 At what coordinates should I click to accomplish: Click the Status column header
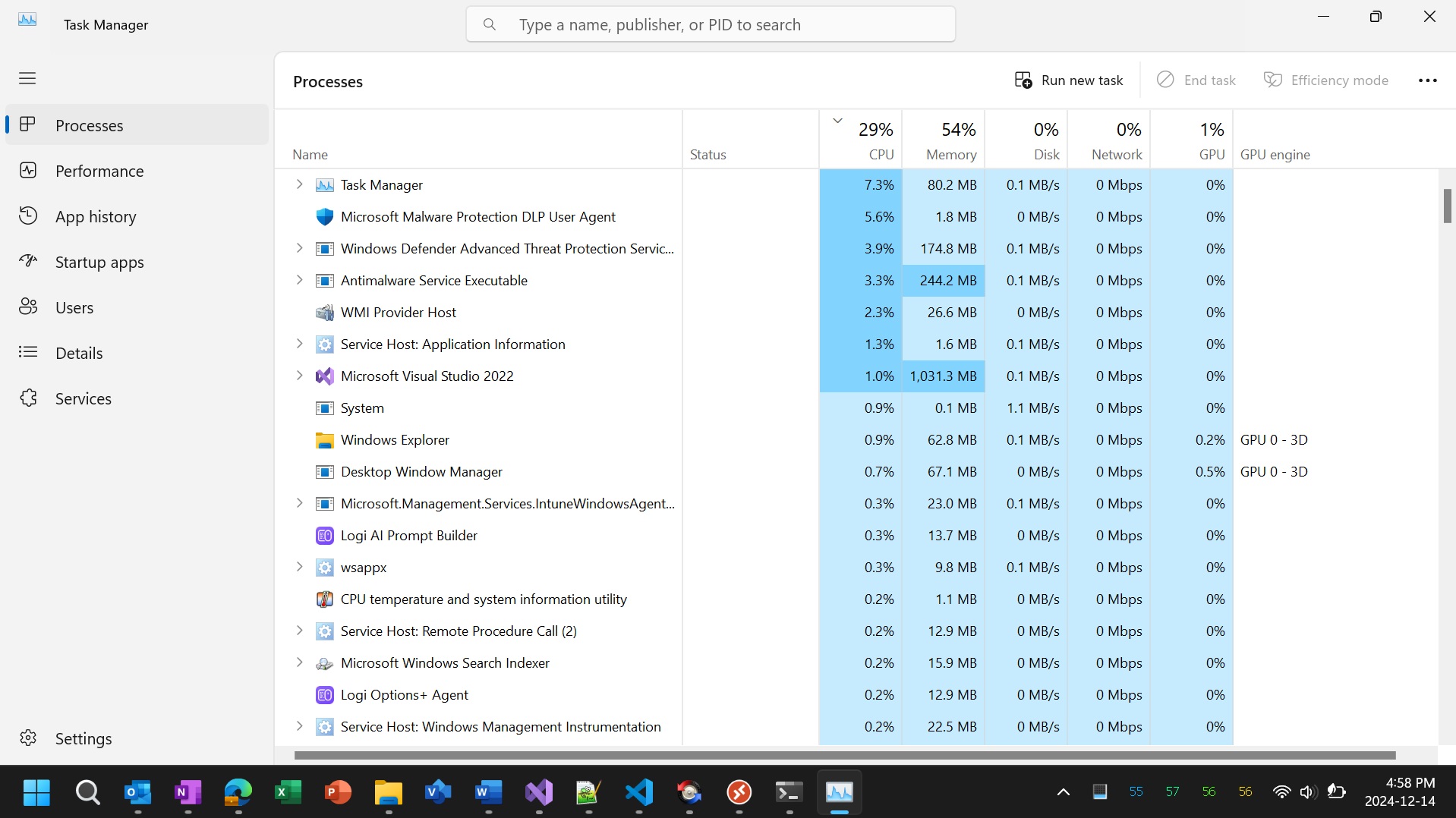[x=751, y=140]
